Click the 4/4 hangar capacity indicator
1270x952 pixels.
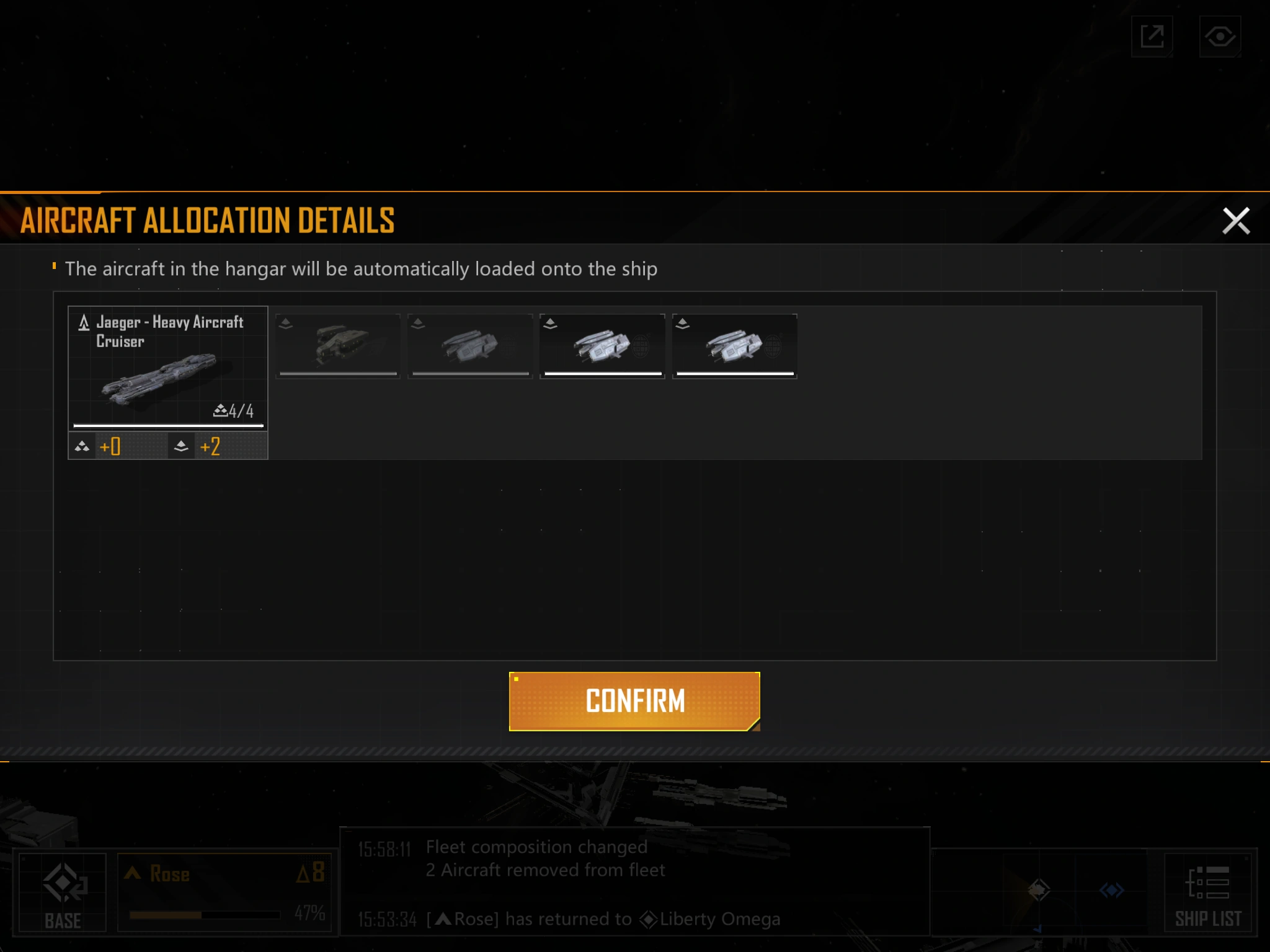(233, 410)
